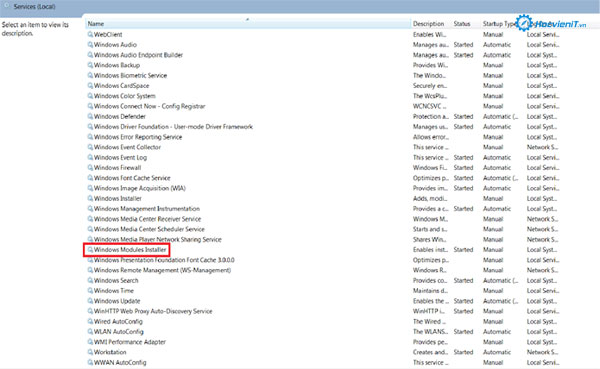This screenshot has width=600, height=369.
Task: Select Windows Image Acquisition (WIA) service
Action: (140, 188)
